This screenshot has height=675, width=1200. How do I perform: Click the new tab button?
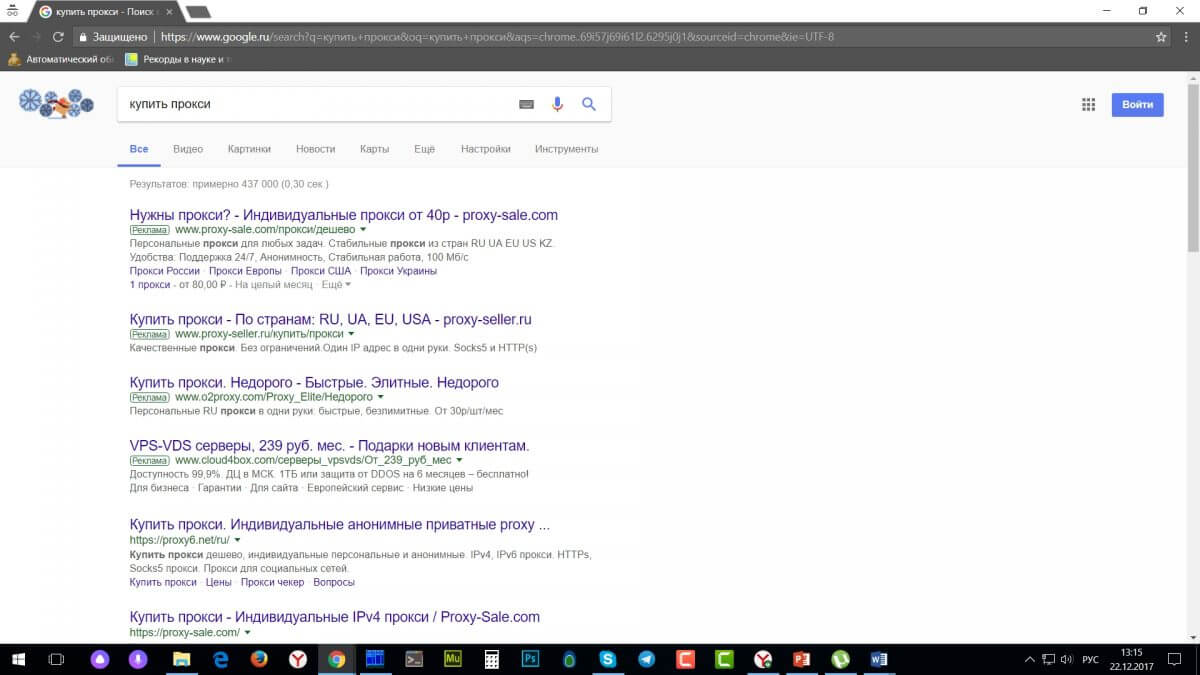(198, 12)
